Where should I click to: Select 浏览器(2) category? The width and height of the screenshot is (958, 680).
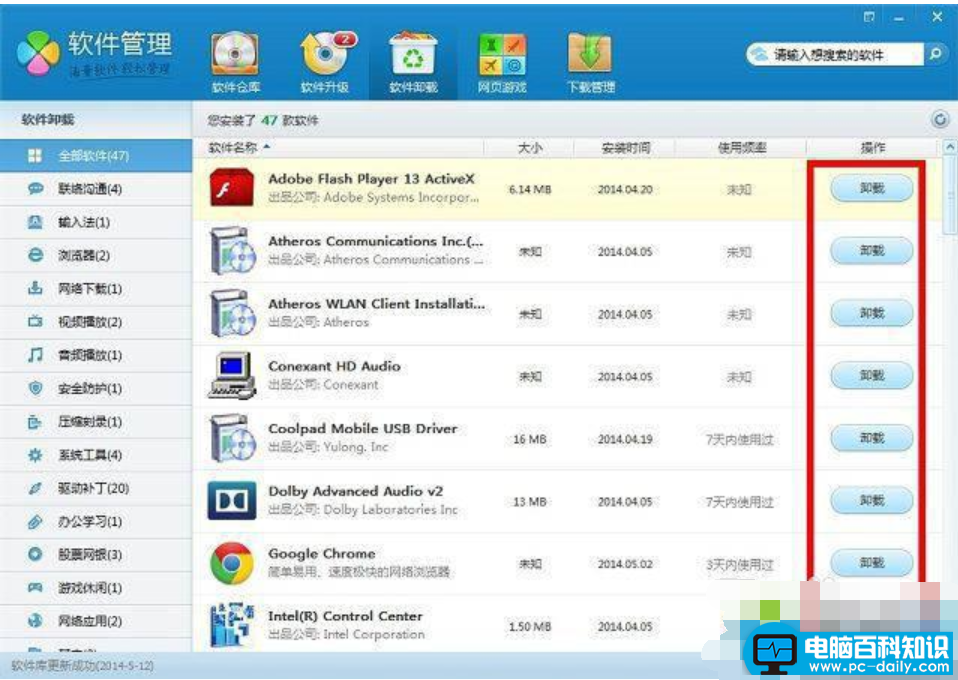[x=96, y=255]
